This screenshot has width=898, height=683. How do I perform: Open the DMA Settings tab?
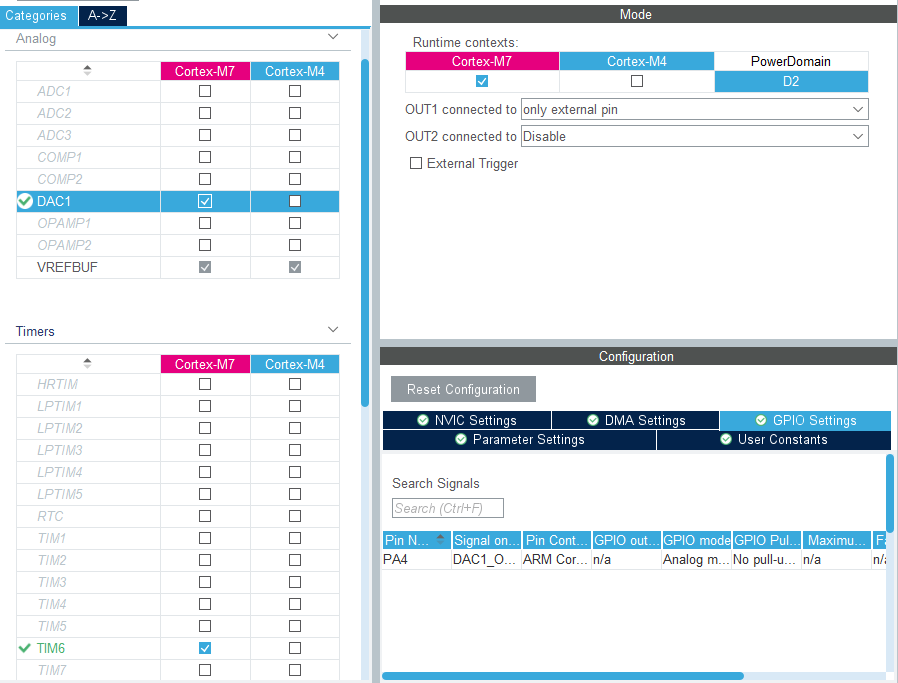(x=635, y=420)
